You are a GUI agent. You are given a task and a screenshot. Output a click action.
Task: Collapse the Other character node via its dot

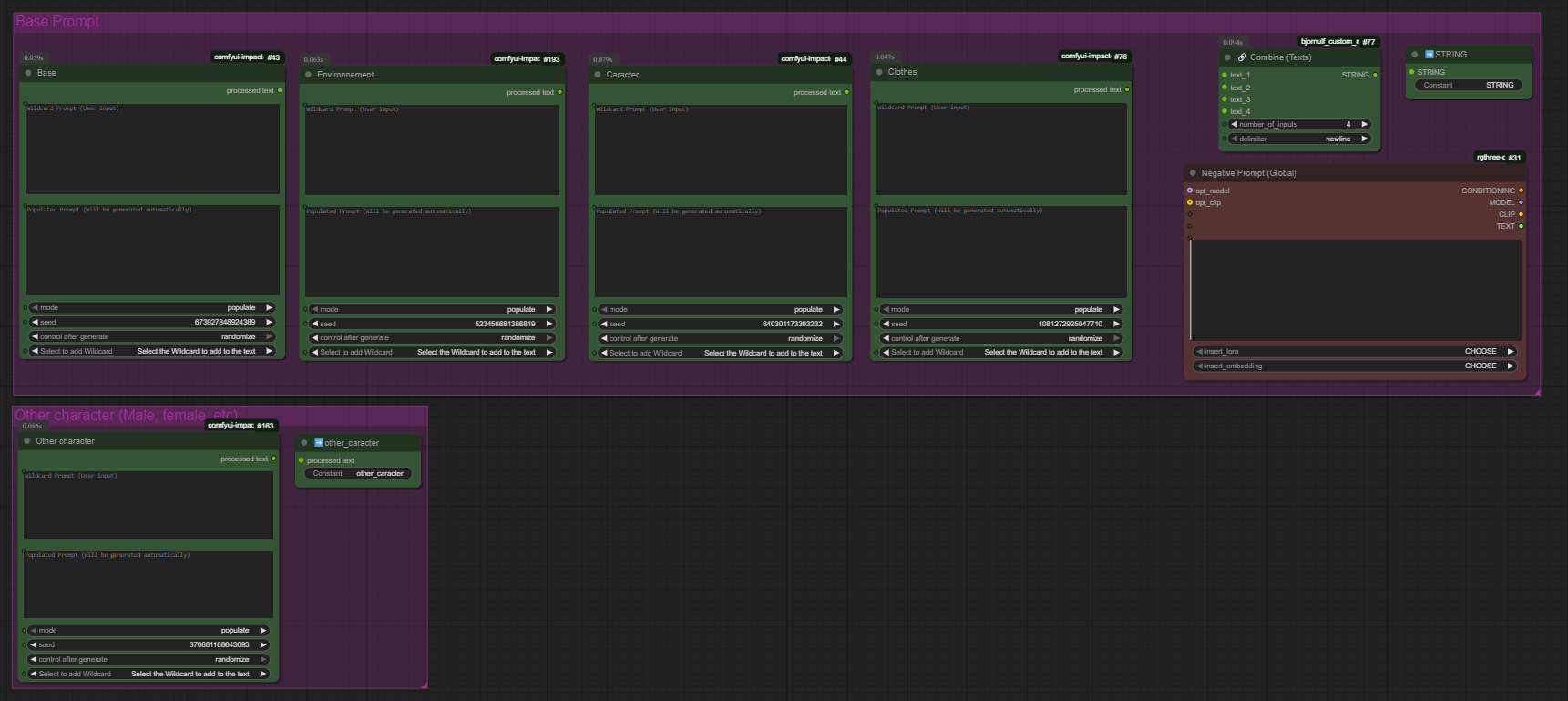pos(27,441)
